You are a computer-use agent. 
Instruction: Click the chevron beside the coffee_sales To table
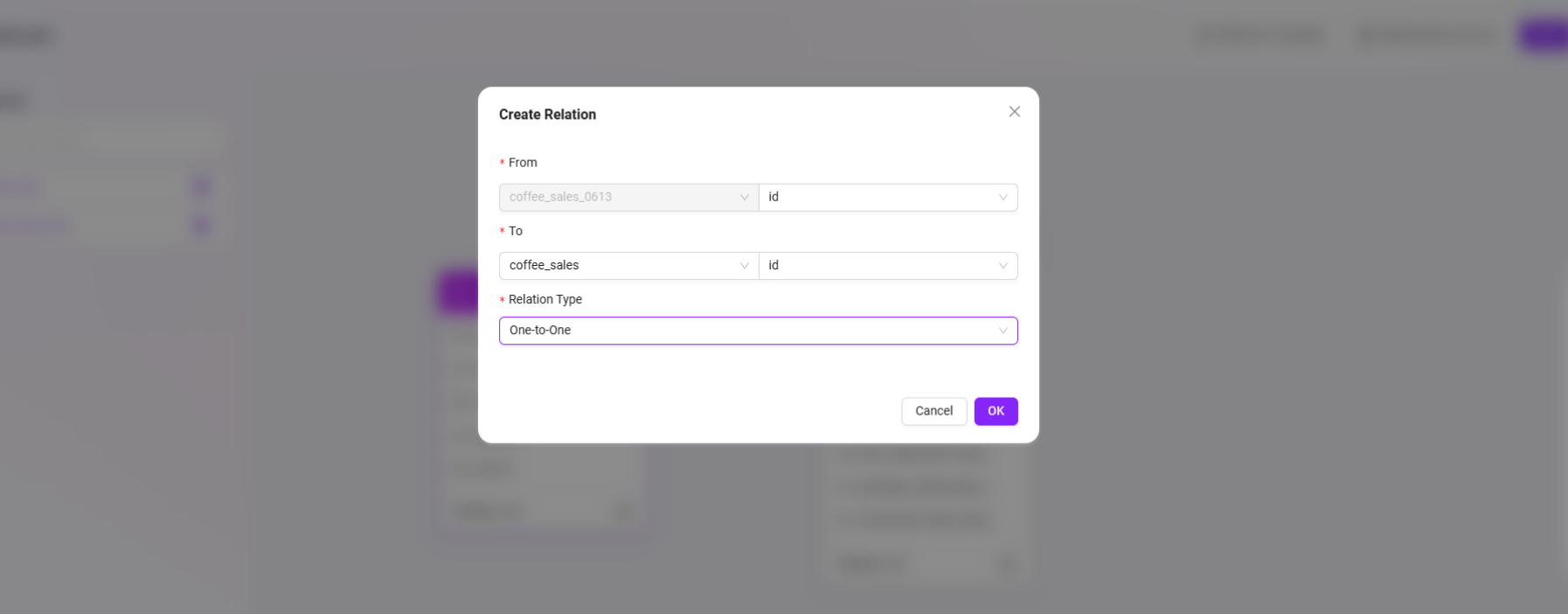click(744, 266)
